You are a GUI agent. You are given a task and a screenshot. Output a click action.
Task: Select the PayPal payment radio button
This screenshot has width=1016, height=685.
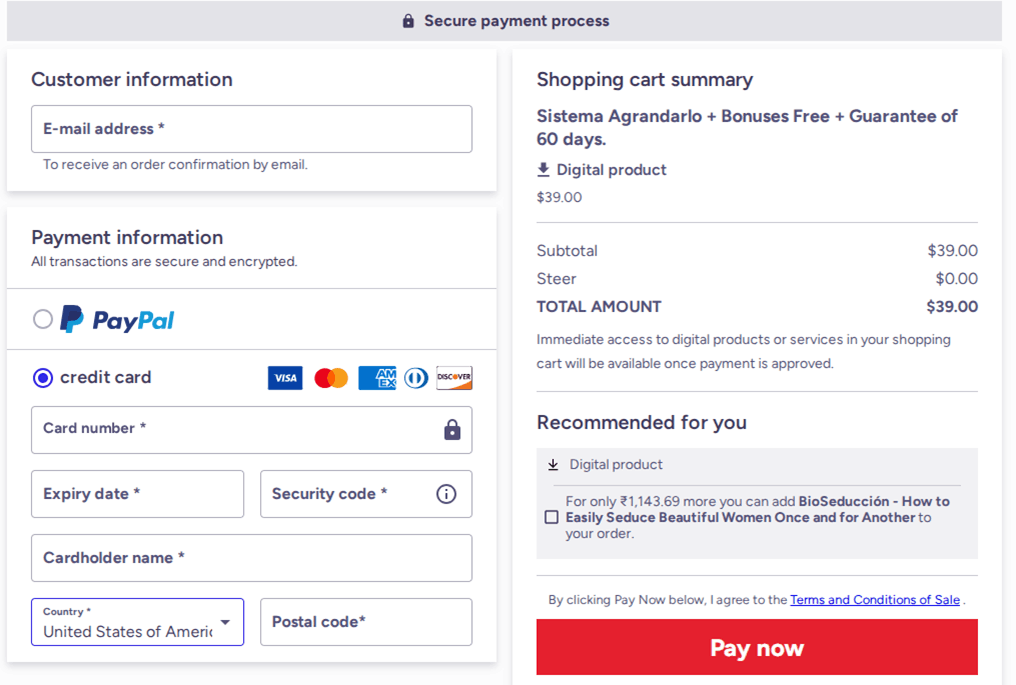(43, 319)
